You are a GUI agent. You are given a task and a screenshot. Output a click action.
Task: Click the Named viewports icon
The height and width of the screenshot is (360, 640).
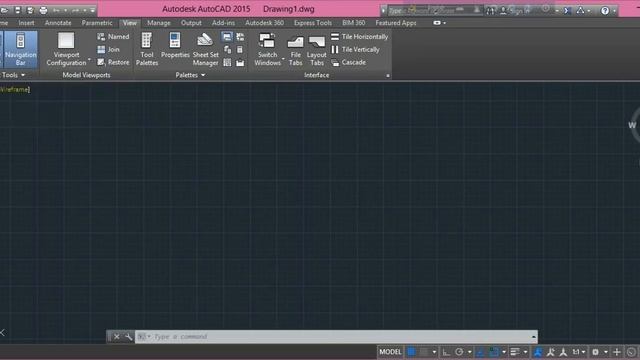(101, 37)
